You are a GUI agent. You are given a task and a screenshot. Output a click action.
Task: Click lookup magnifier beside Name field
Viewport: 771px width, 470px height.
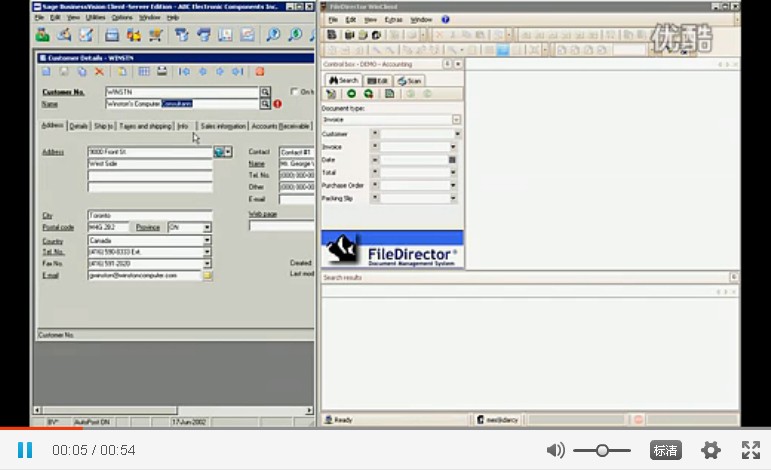(265, 104)
